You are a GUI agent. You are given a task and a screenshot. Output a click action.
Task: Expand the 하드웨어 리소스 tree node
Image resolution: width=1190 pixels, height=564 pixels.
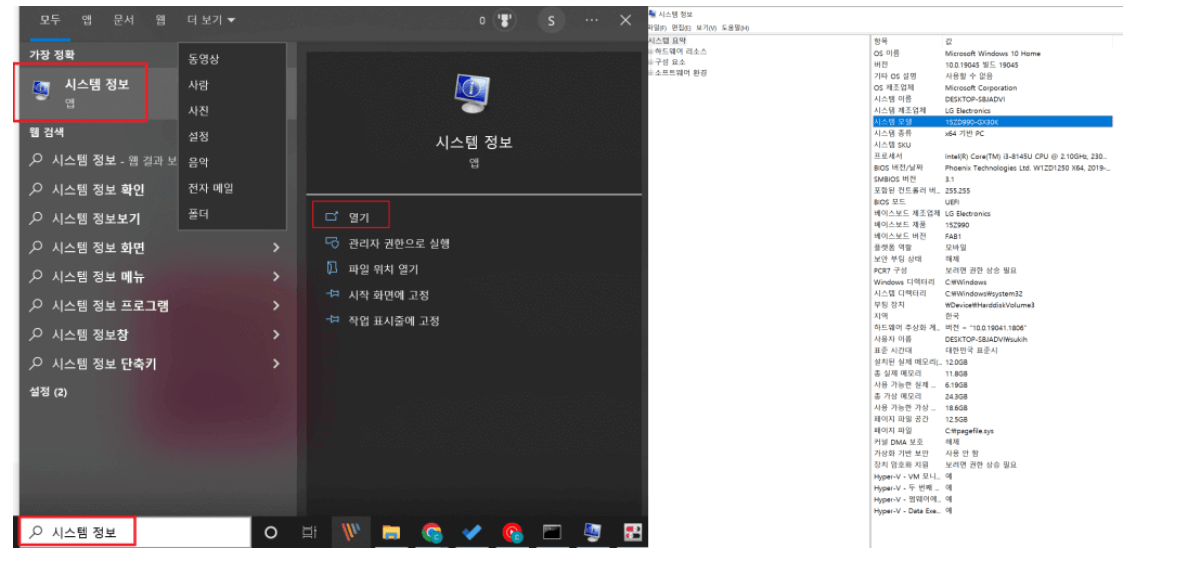(x=650, y=52)
